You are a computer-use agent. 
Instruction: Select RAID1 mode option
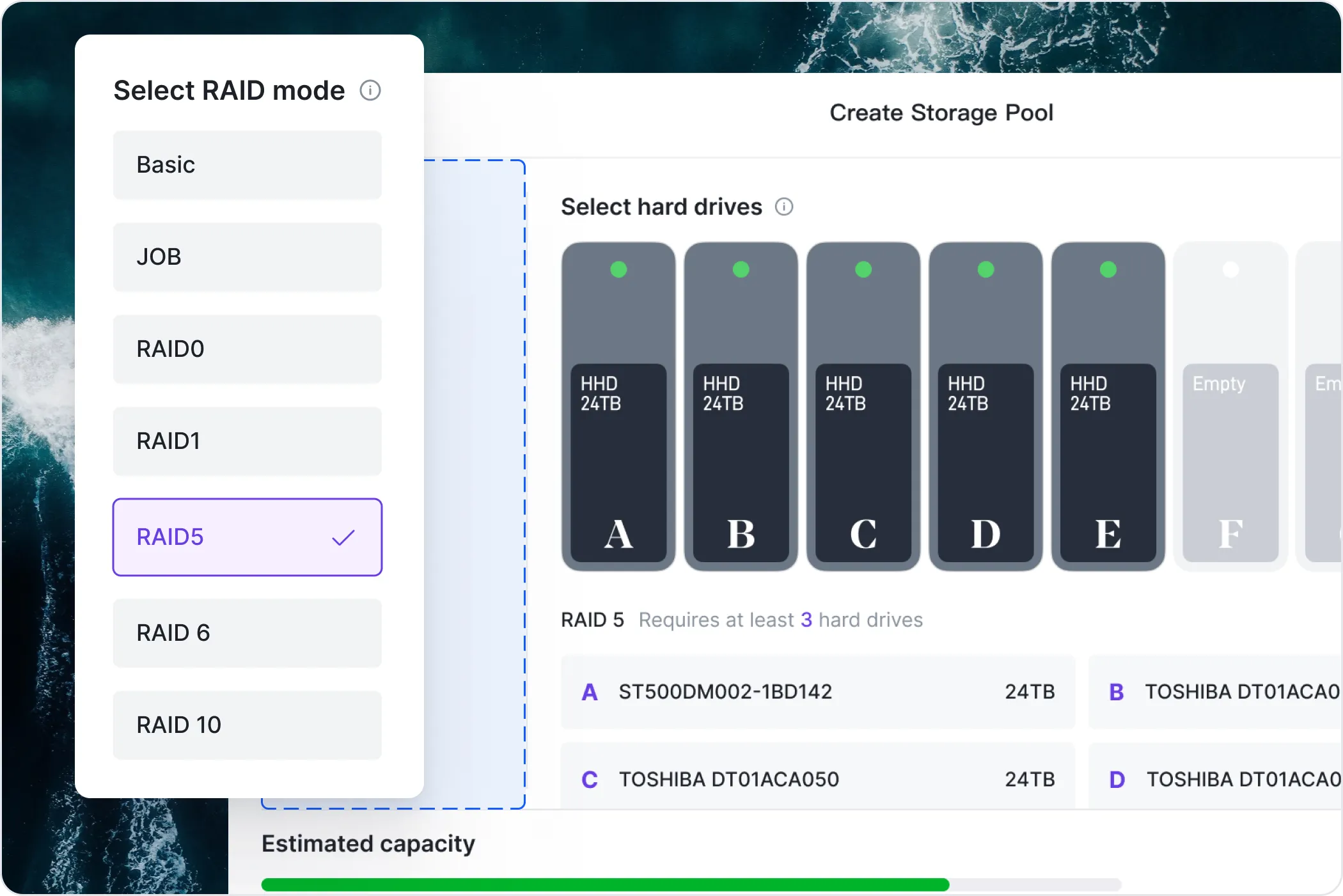click(x=247, y=441)
